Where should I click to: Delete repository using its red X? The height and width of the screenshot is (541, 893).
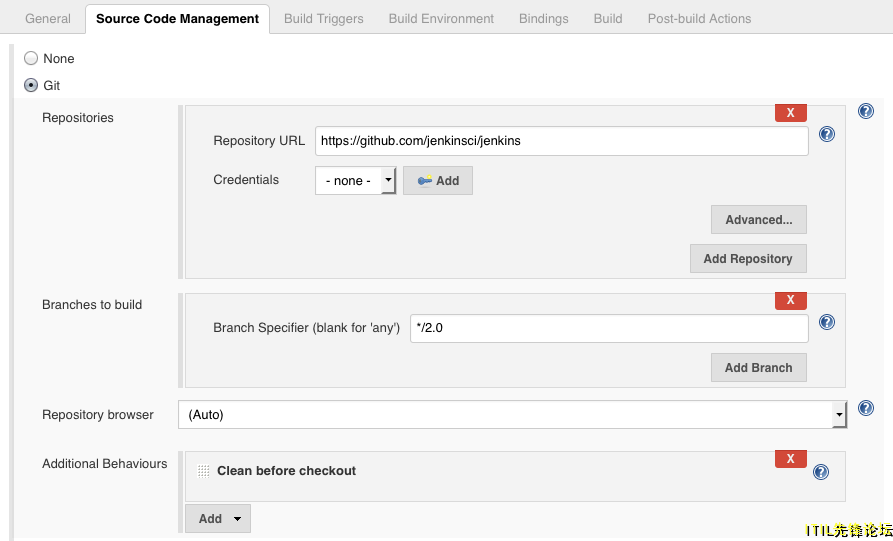pyautogui.click(x=790, y=113)
